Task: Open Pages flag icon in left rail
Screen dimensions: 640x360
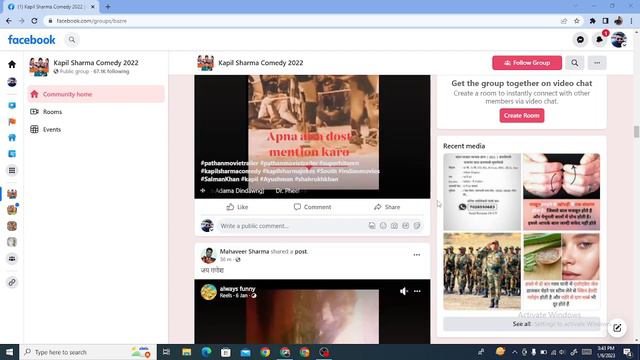Action: 12,122
